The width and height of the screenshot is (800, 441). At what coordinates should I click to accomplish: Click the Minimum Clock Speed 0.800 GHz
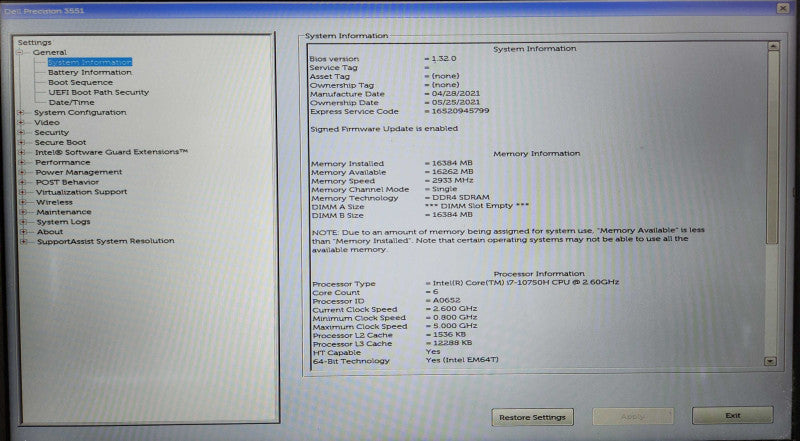(455, 317)
